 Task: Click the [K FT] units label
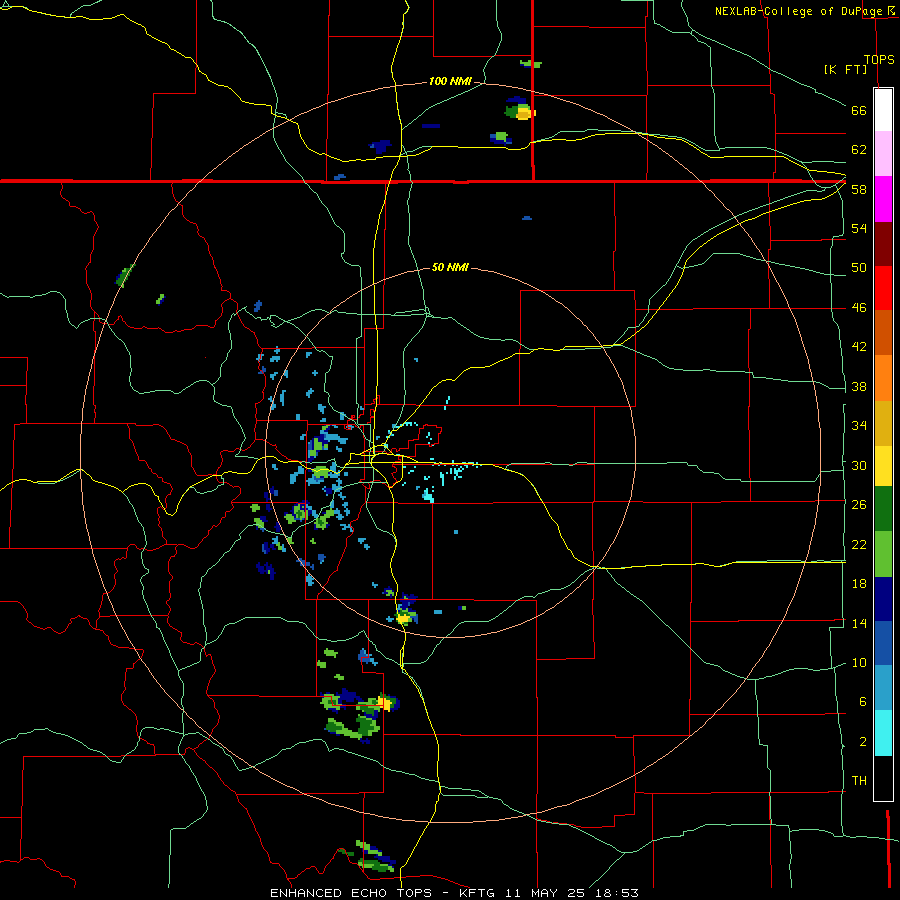[x=845, y=69]
